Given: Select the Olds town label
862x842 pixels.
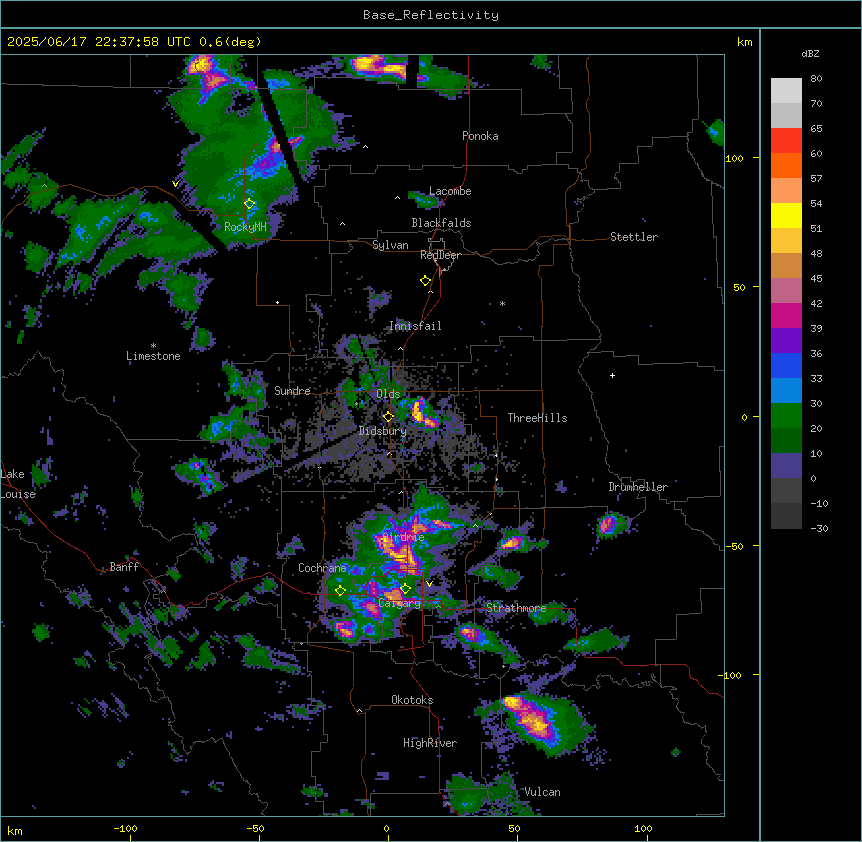Looking at the screenshot, I should click(388, 394).
